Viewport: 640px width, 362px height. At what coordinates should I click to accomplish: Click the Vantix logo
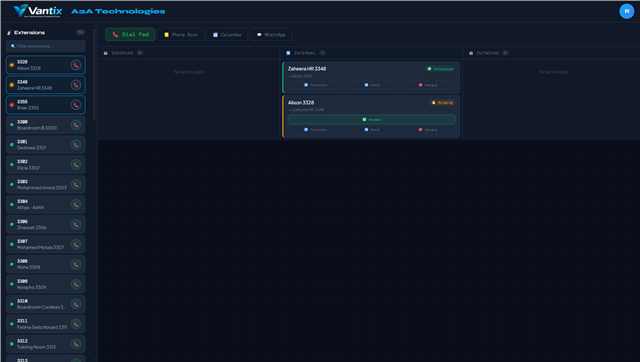(x=38, y=11)
